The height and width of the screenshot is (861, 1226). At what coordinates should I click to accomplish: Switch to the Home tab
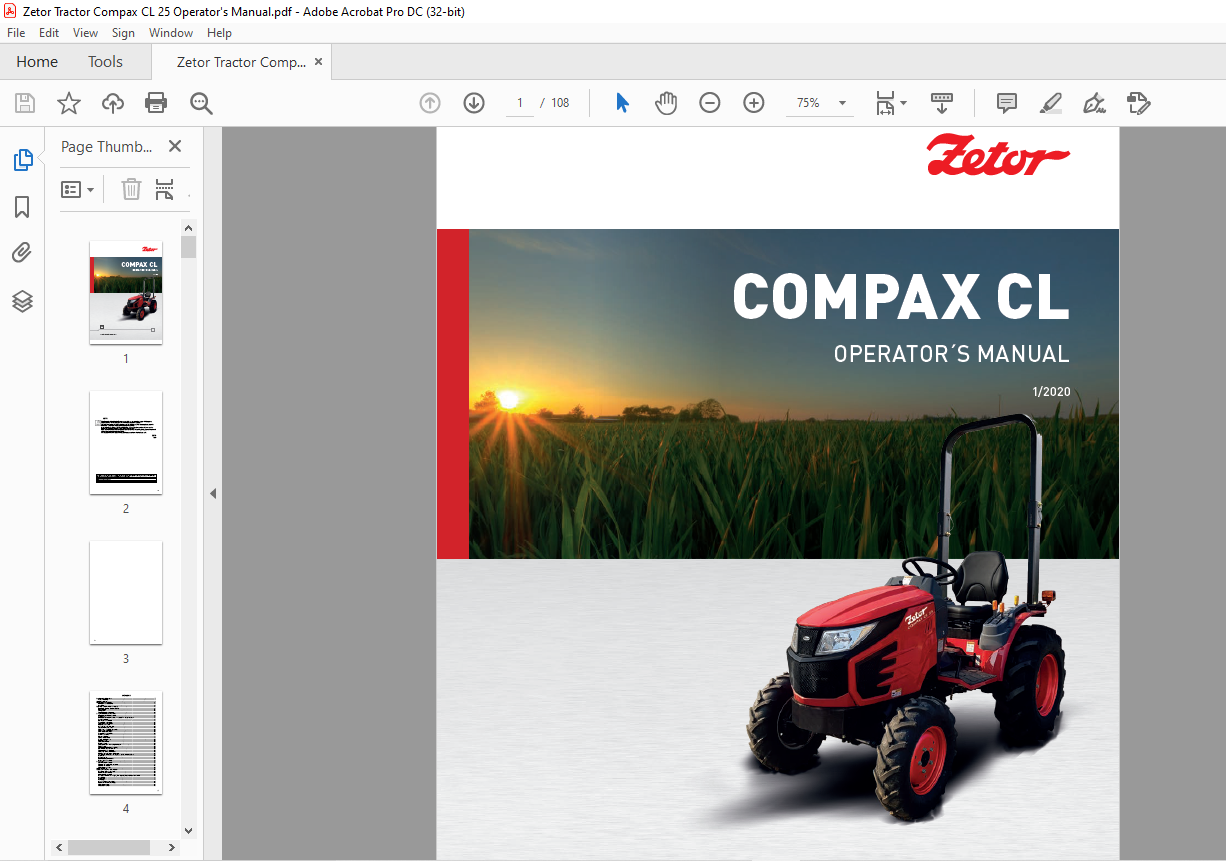[37, 62]
